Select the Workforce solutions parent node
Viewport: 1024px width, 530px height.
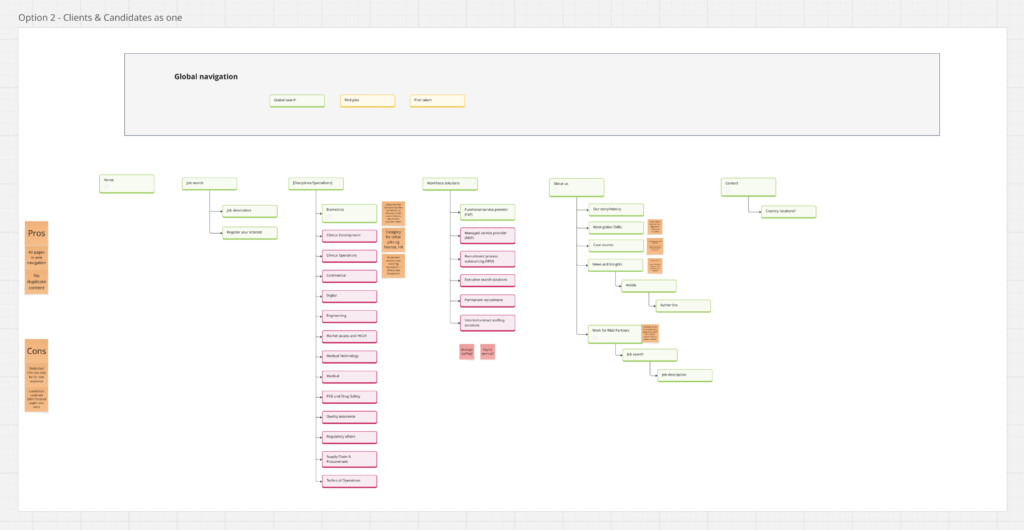[450, 184]
